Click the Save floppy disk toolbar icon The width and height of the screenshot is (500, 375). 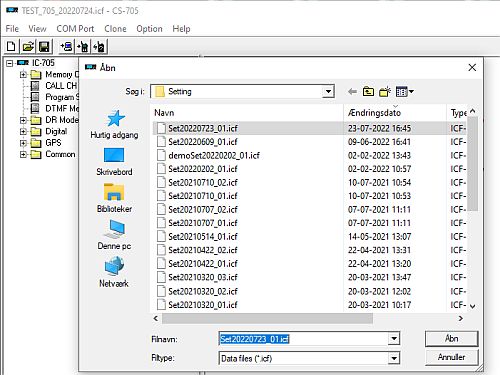pyautogui.click(x=44, y=46)
